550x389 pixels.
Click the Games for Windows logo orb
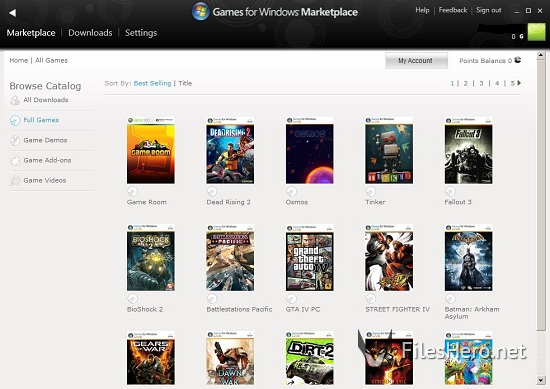pyautogui.click(x=200, y=11)
